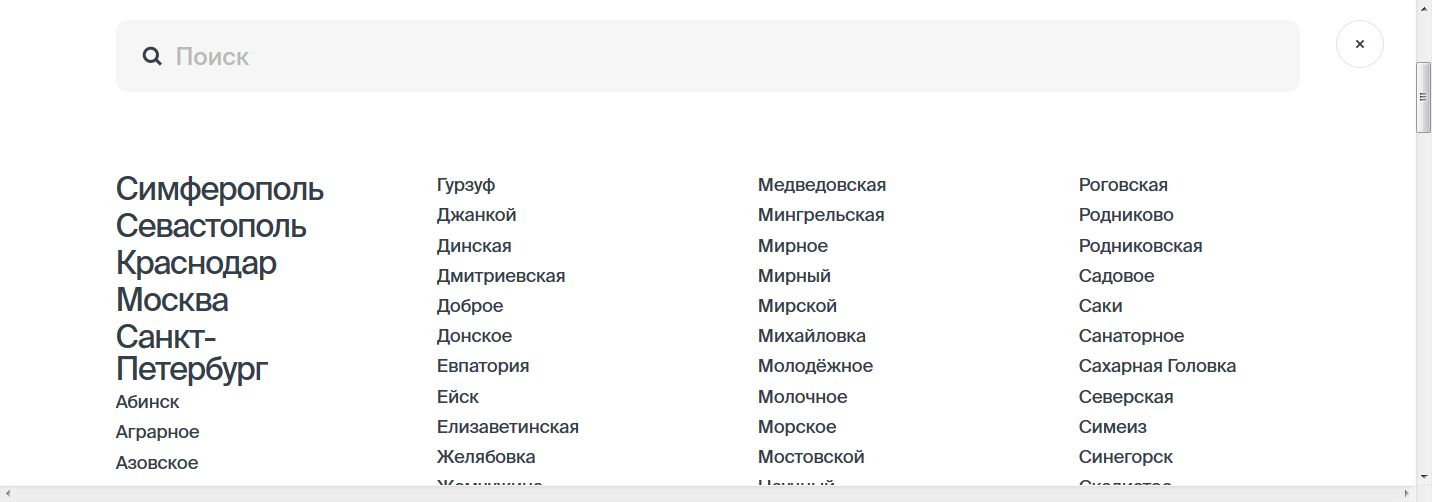Click the Поиск search field
The width and height of the screenshot is (1432, 502).
[x=720, y=56]
